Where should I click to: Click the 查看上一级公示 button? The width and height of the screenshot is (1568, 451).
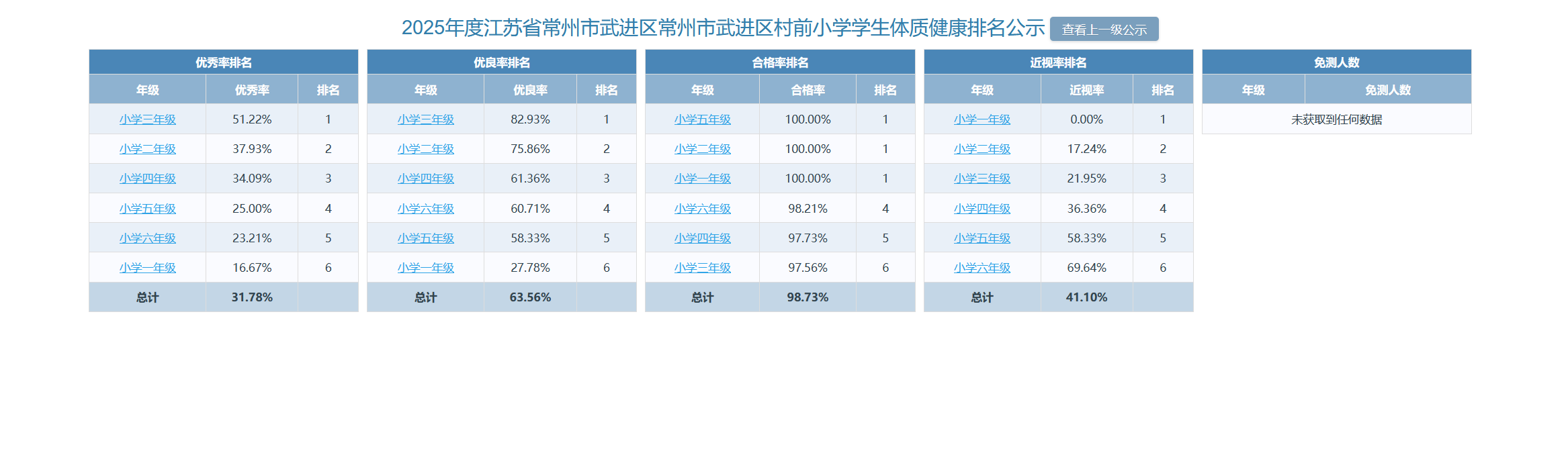click(1104, 29)
